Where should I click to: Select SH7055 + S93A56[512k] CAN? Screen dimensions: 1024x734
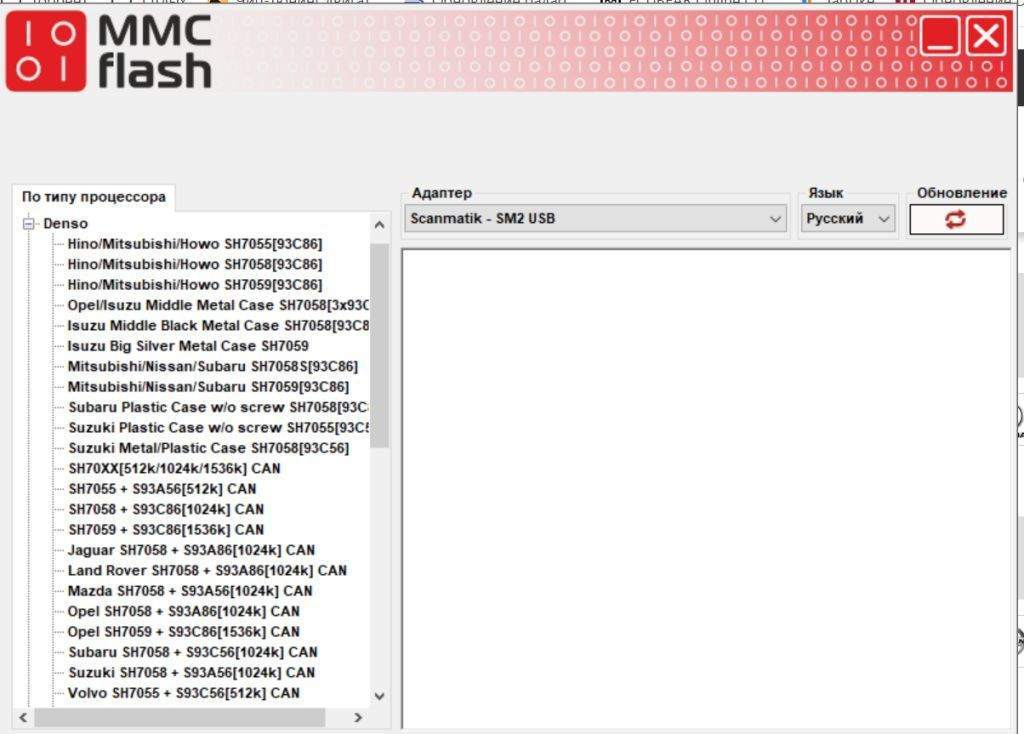coord(162,489)
